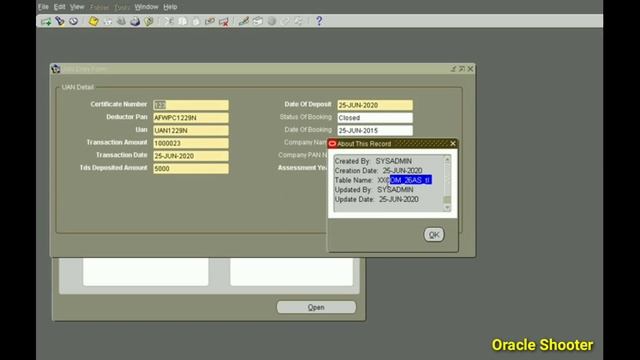Maximize the UAN entry form window
Image resolution: width=640 pixels, height=360 pixels.
click(462, 69)
